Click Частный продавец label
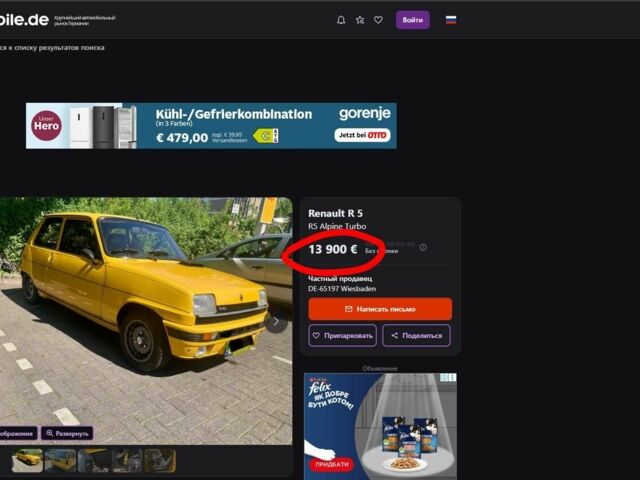640x480 pixels. point(340,278)
